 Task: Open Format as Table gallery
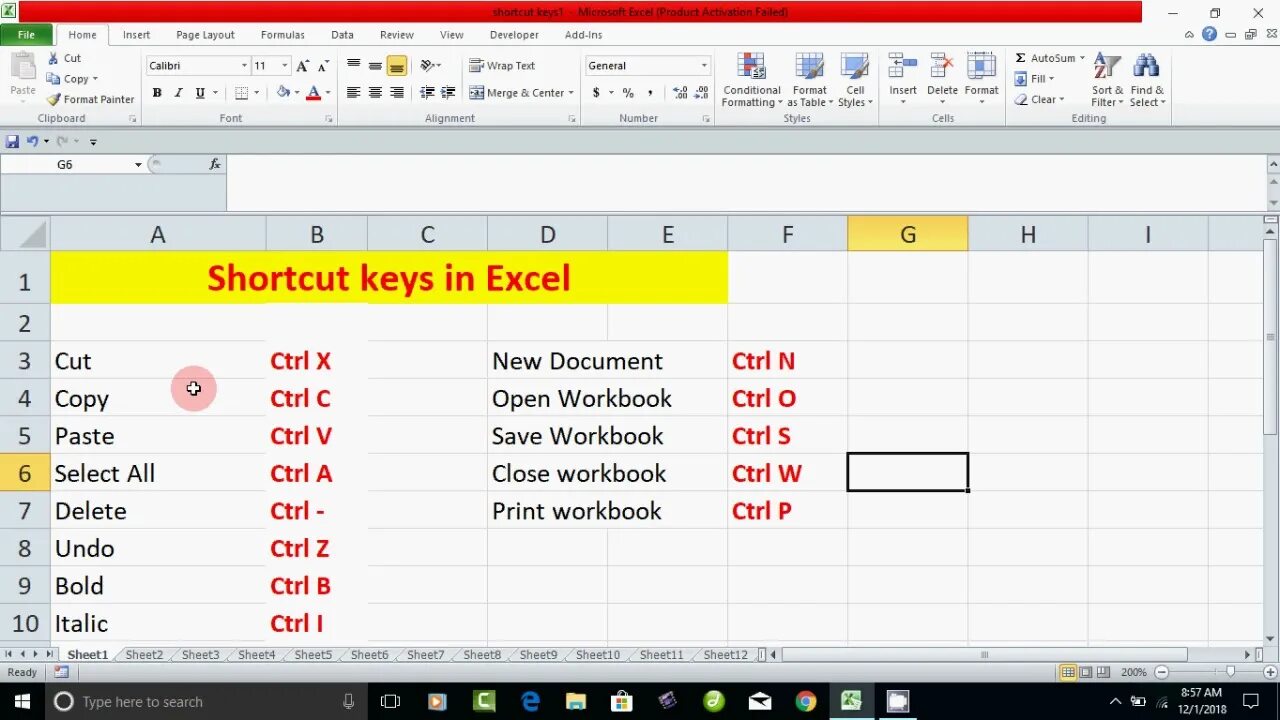pos(809,80)
